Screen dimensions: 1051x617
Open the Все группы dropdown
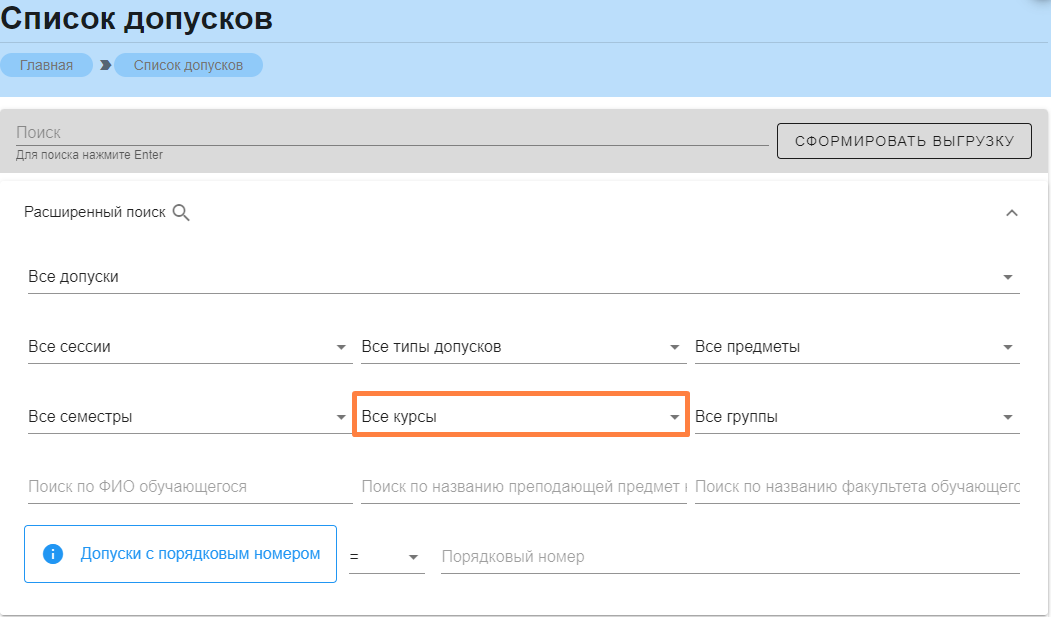coord(856,417)
